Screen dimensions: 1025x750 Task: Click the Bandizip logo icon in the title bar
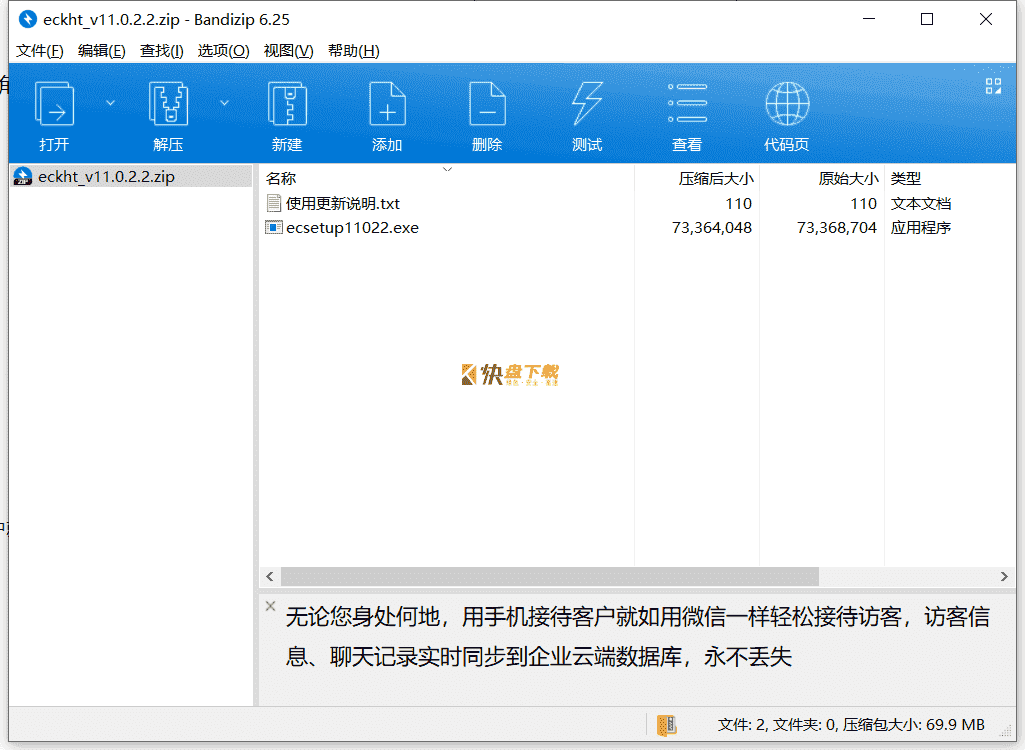click(x=27, y=20)
